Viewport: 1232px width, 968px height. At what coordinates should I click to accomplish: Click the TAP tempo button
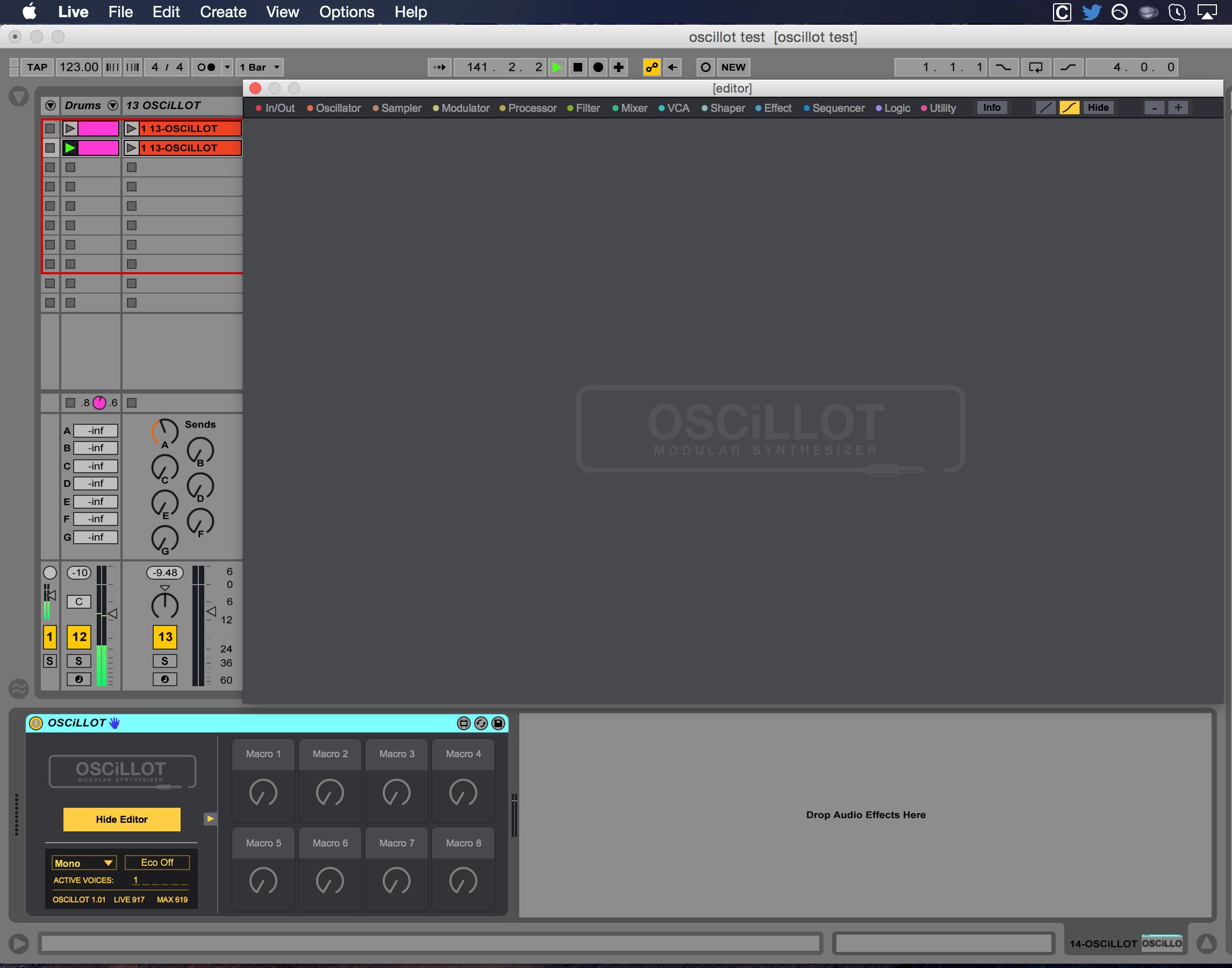pyautogui.click(x=38, y=67)
